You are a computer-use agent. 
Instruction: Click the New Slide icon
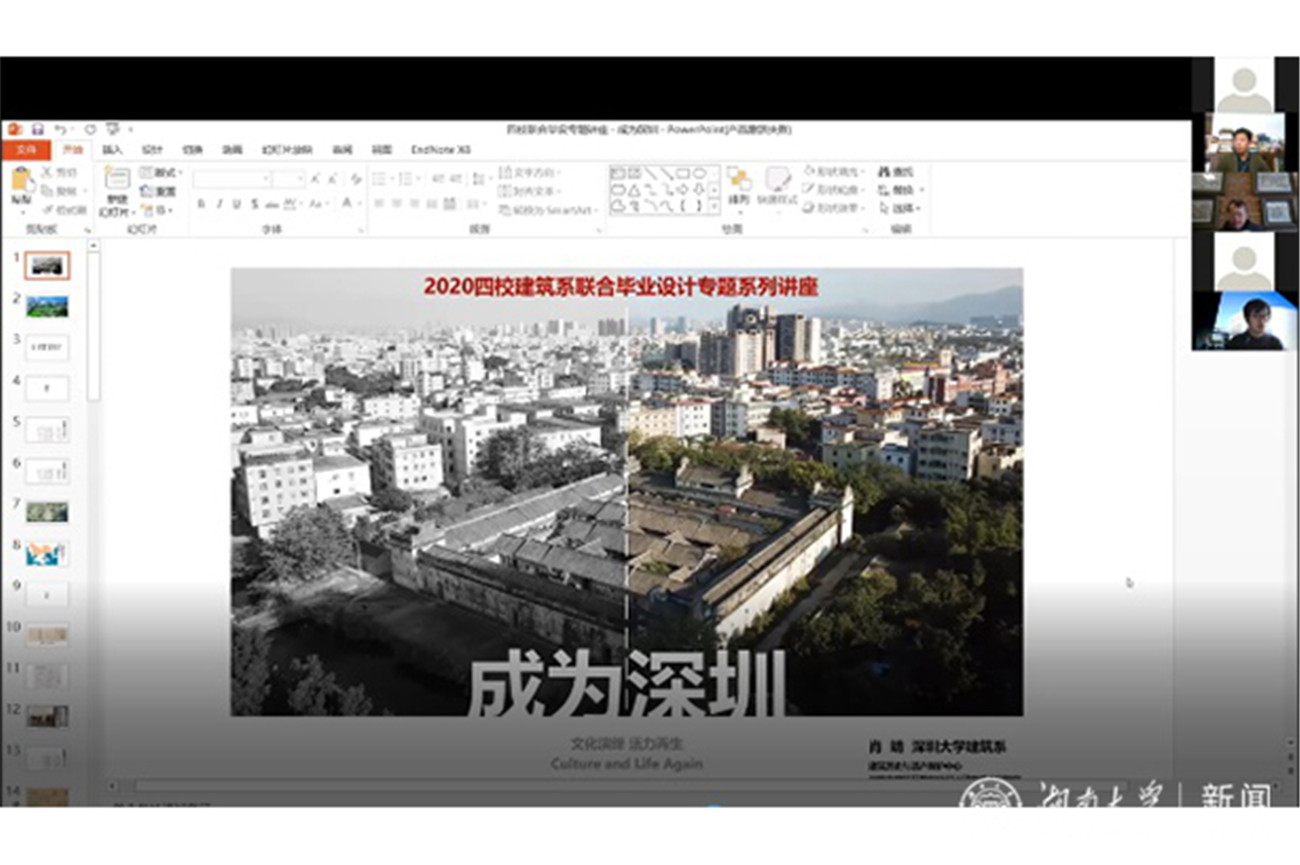(x=117, y=179)
